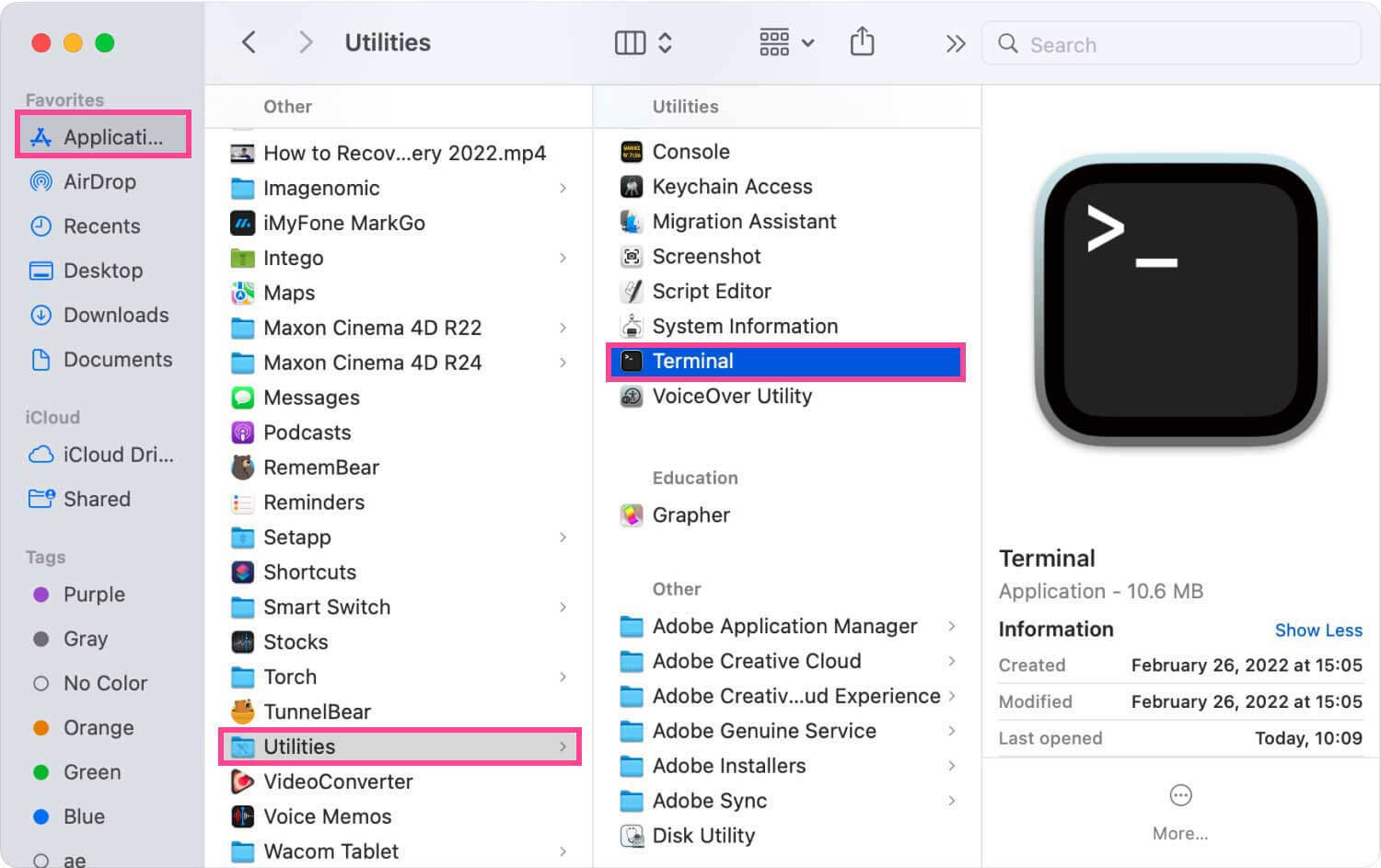Expand the Smart Switch folder chevron

click(x=563, y=608)
